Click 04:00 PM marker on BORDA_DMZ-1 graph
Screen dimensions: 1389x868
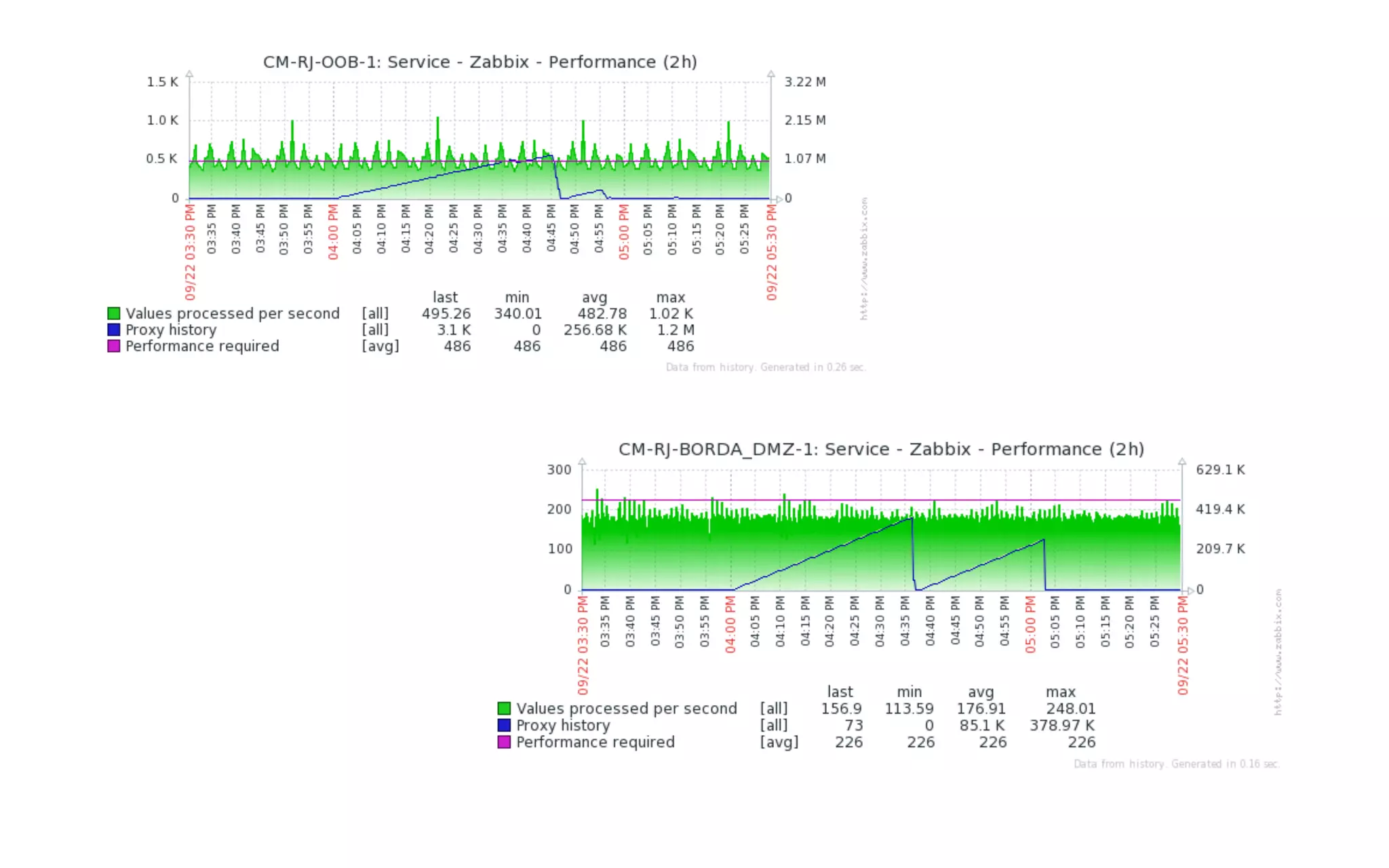click(x=730, y=625)
